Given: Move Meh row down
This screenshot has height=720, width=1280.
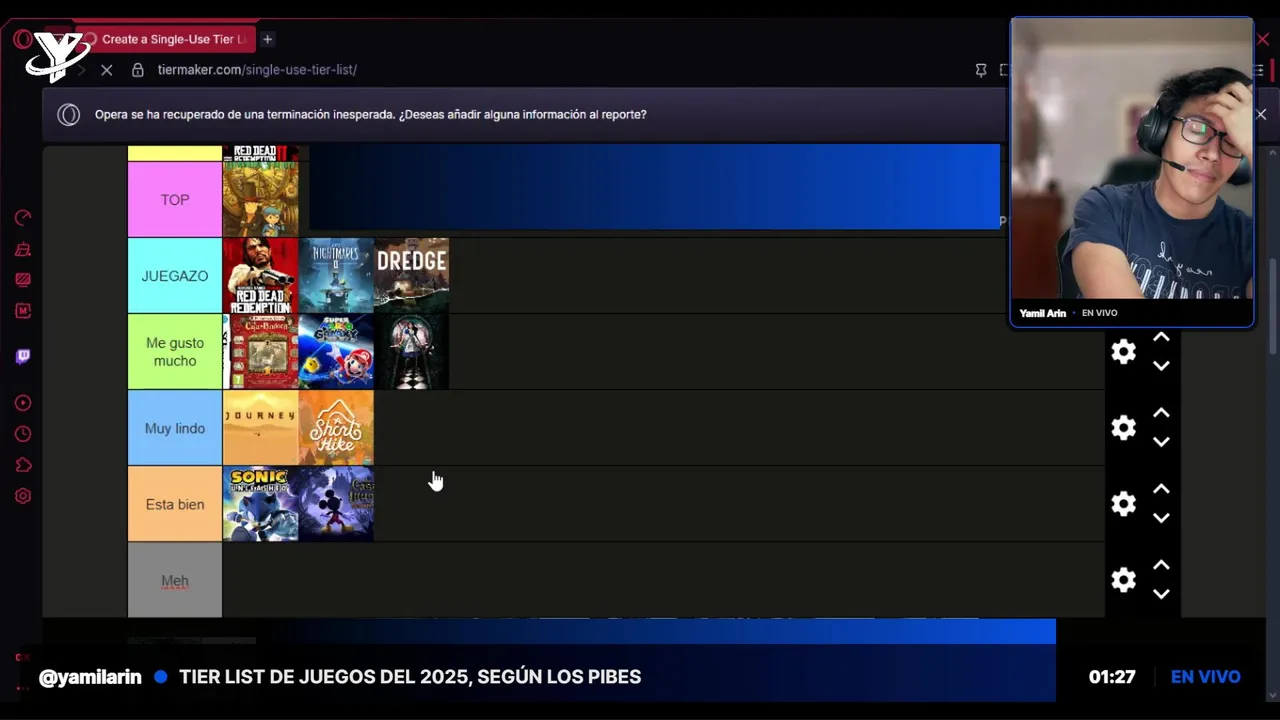Looking at the screenshot, I should (1161, 594).
